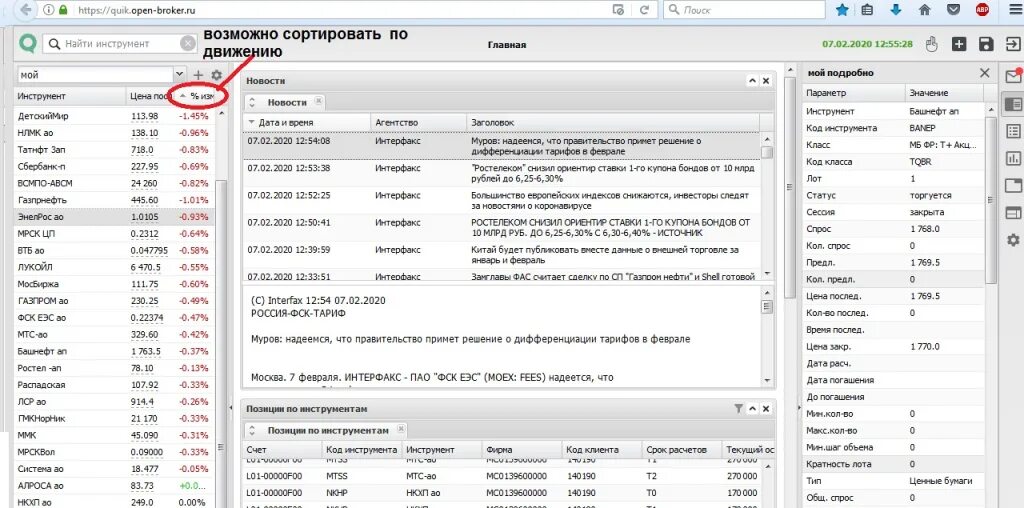The image size is (1024, 508).
Task: Open browser bookmarks list icon
Action: point(867,10)
